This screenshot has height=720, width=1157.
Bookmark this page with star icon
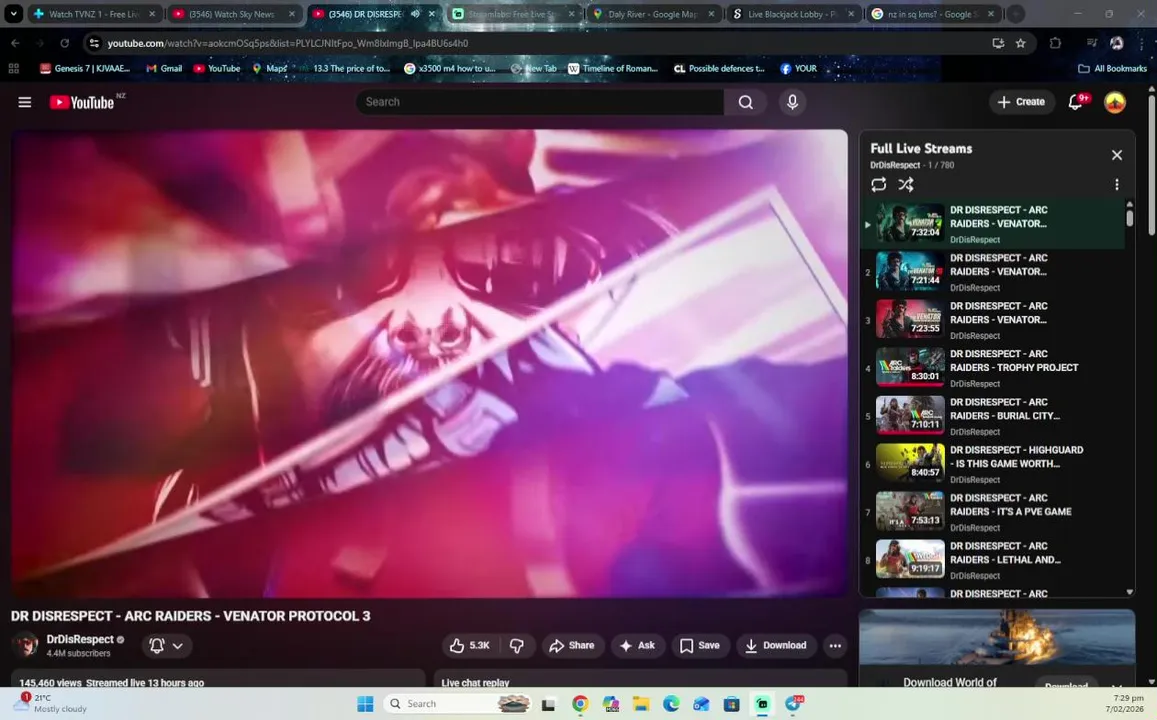[x=1020, y=43]
